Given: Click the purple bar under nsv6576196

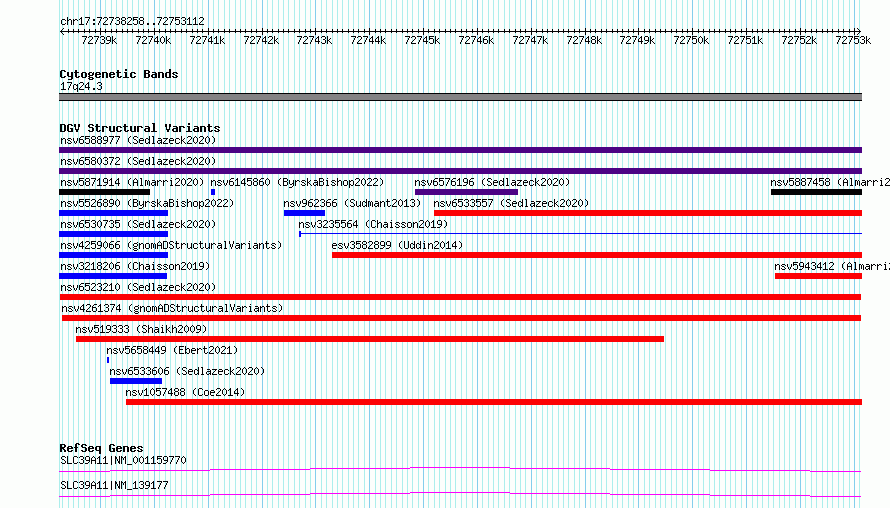Looking at the screenshot, I should (466, 192).
